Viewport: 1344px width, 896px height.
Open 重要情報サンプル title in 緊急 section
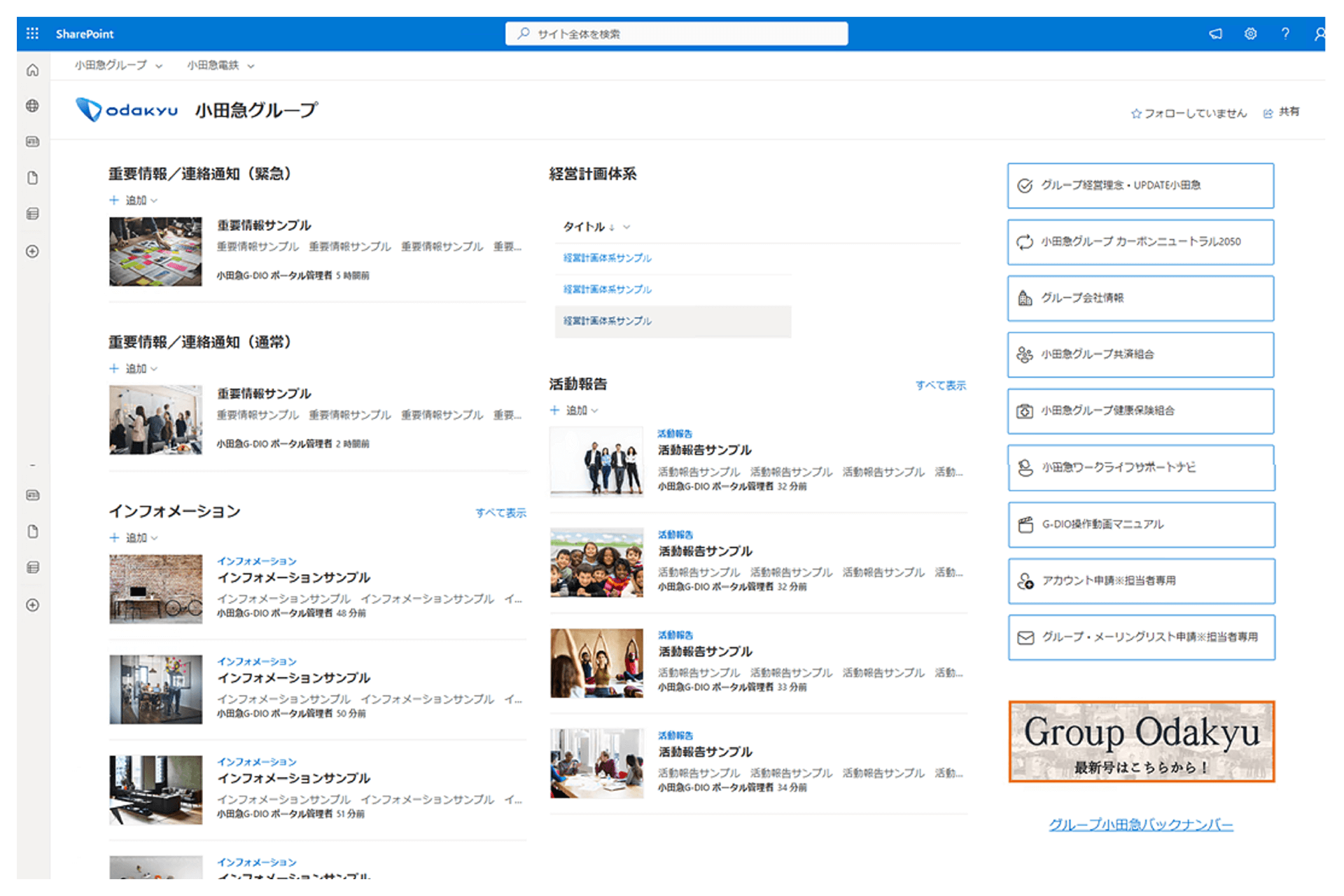(x=264, y=225)
